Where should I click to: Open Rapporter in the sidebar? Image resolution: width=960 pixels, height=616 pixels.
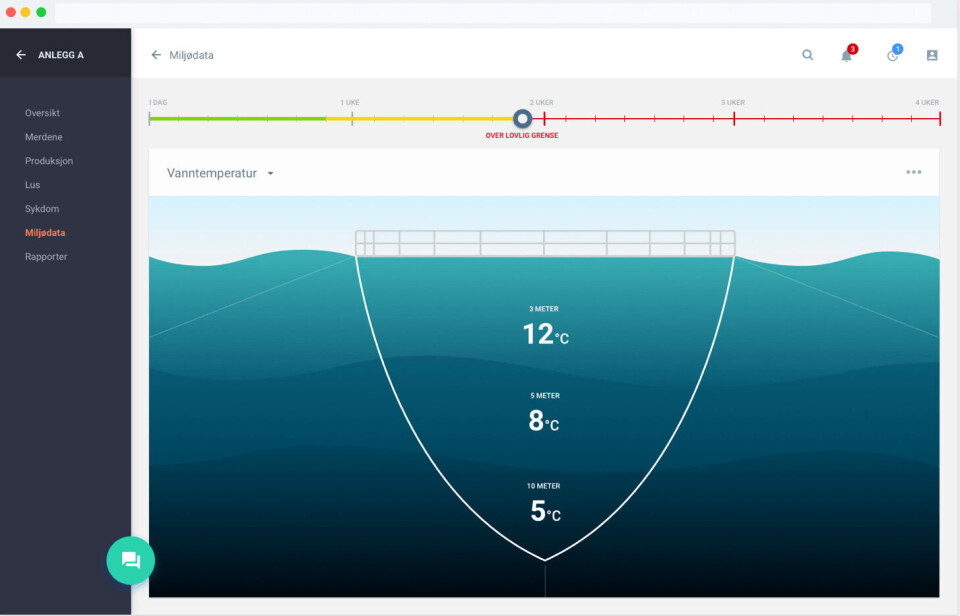click(46, 257)
